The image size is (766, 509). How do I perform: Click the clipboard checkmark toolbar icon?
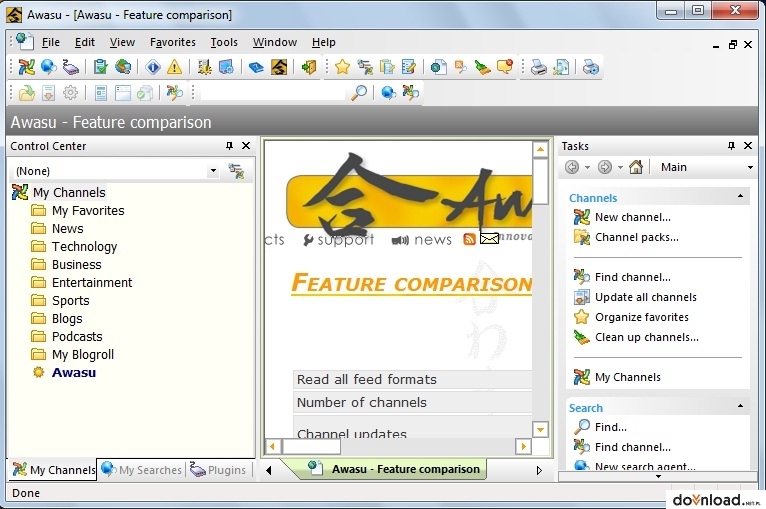101,67
